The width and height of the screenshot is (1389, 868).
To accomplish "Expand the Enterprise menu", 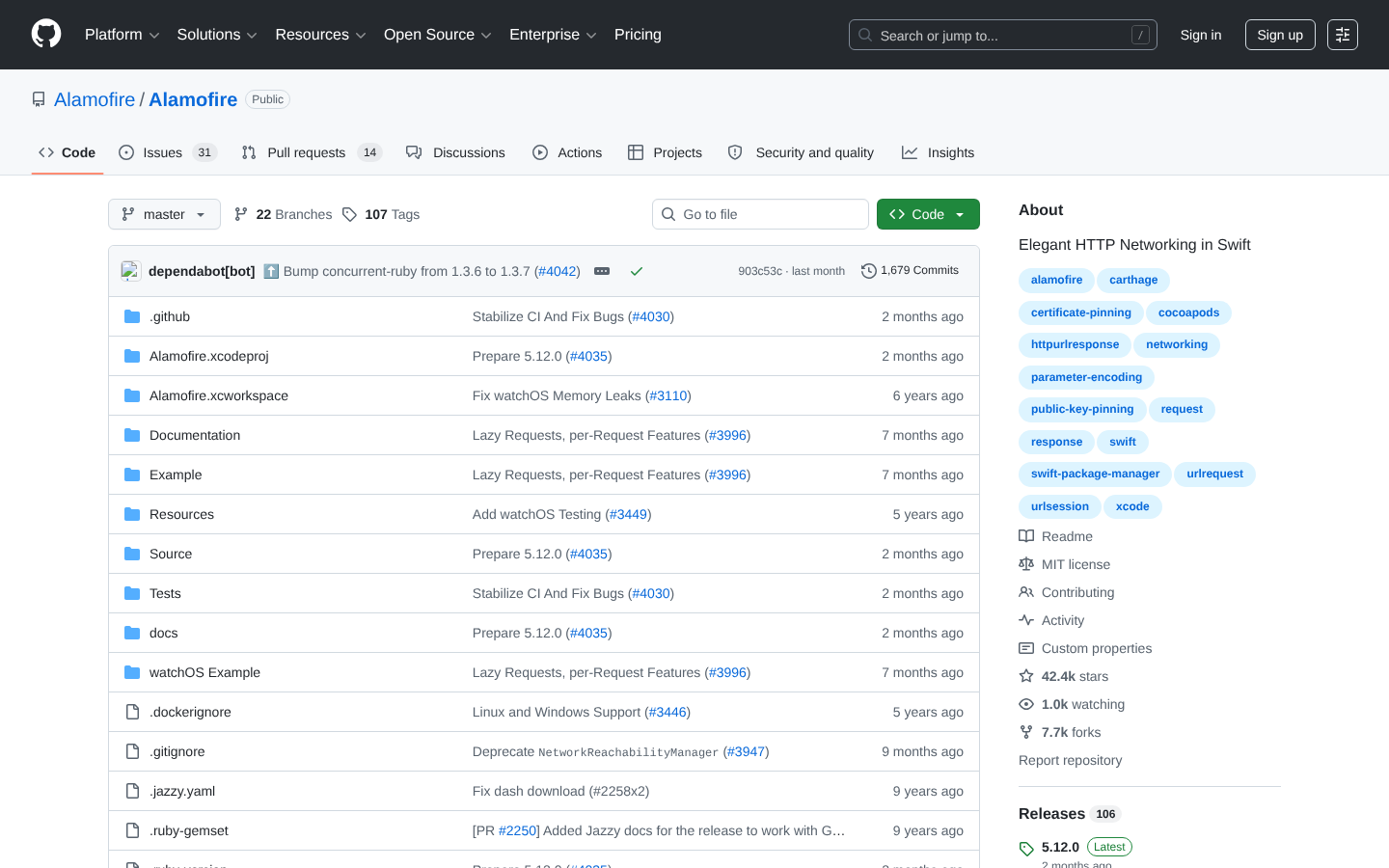I will tap(553, 35).
